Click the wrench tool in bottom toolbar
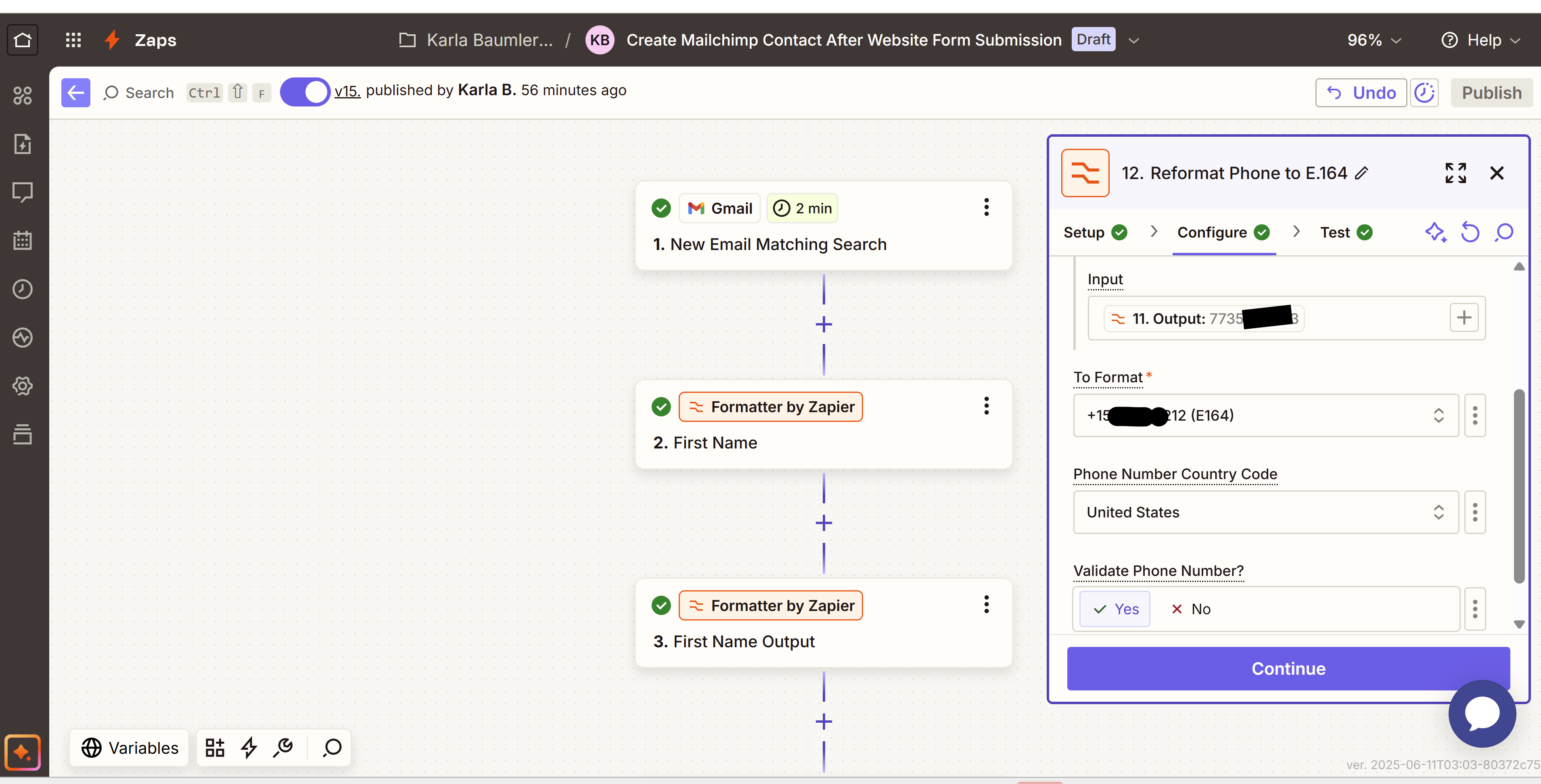The width and height of the screenshot is (1541, 784). click(283, 748)
